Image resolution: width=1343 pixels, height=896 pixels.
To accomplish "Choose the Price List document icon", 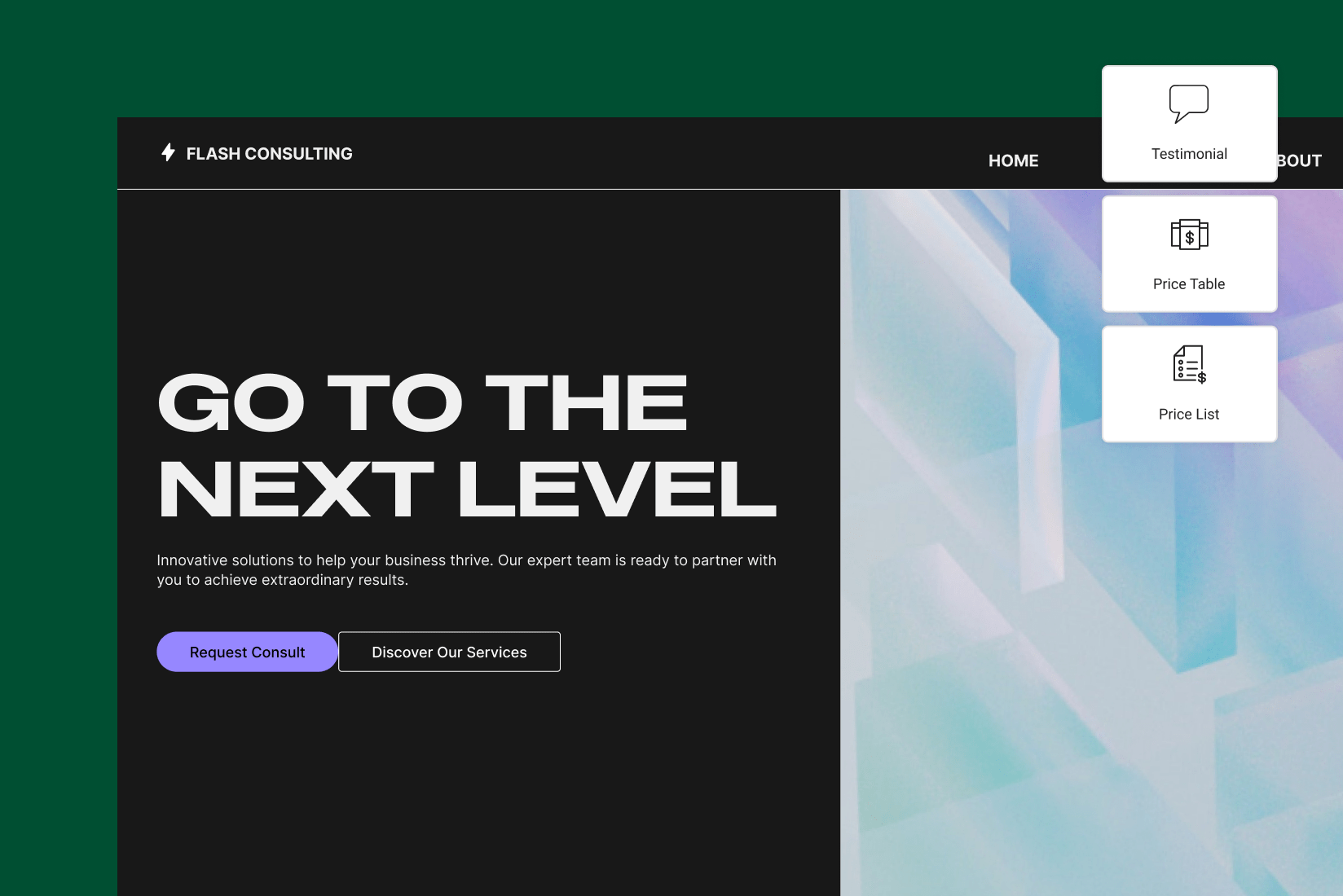I will (1189, 364).
